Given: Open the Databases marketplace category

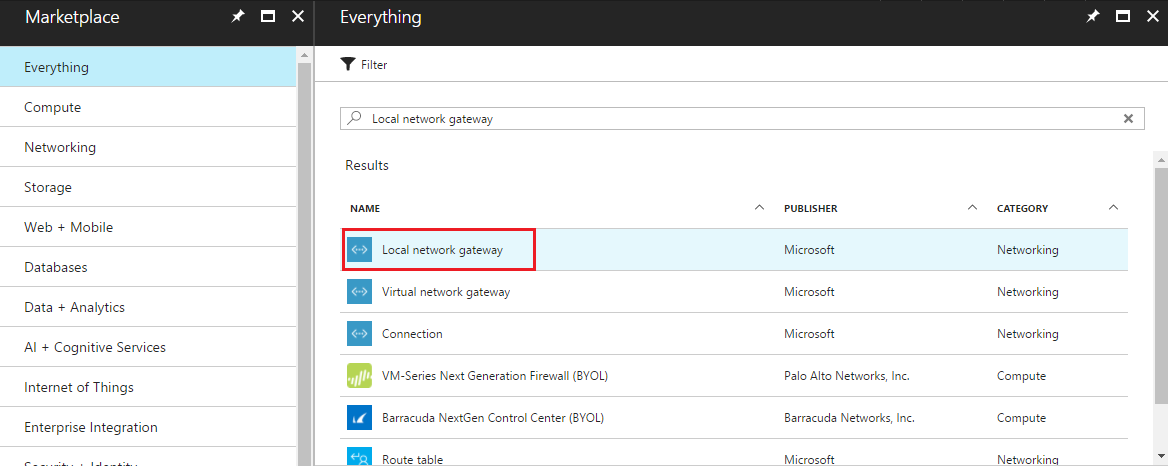Looking at the screenshot, I should pos(56,267).
